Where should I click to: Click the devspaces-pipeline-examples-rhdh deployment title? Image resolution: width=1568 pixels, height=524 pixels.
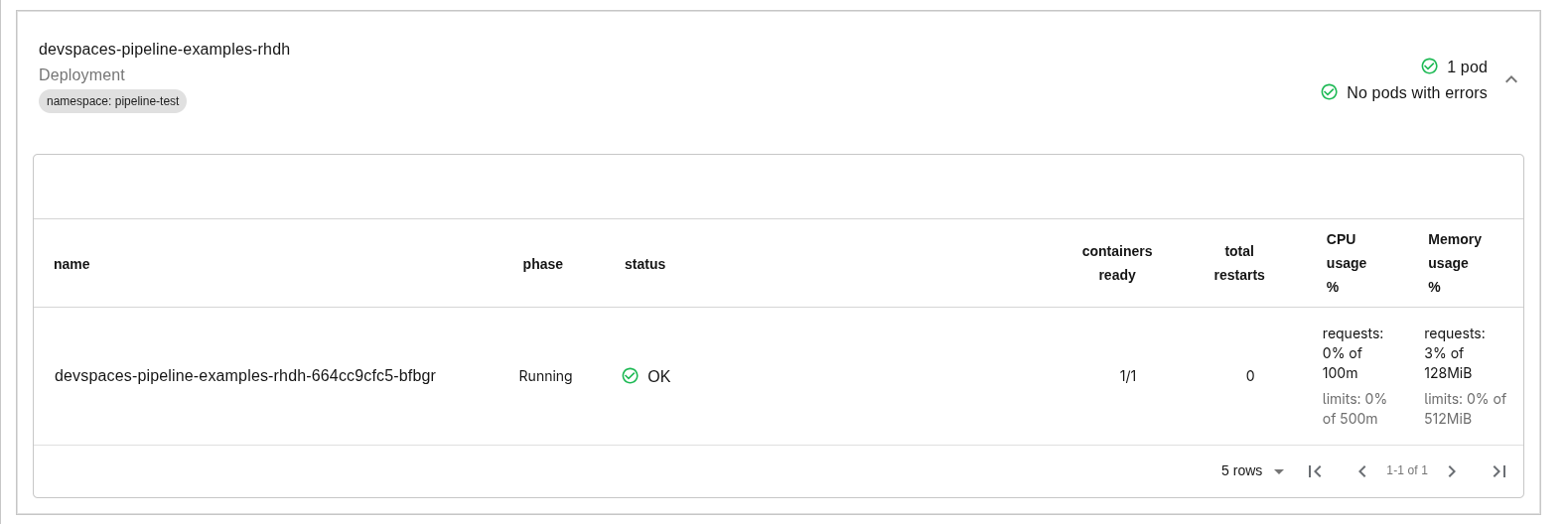(x=165, y=50)
